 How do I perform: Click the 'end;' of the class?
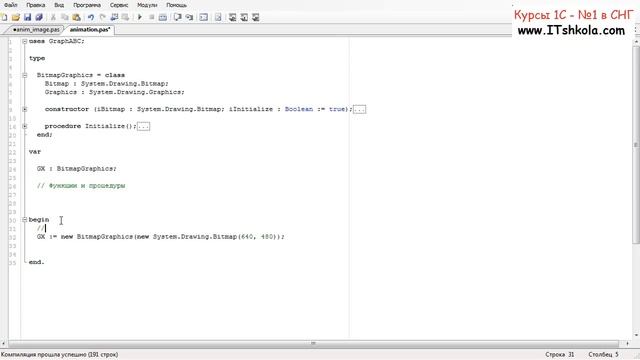44,135
